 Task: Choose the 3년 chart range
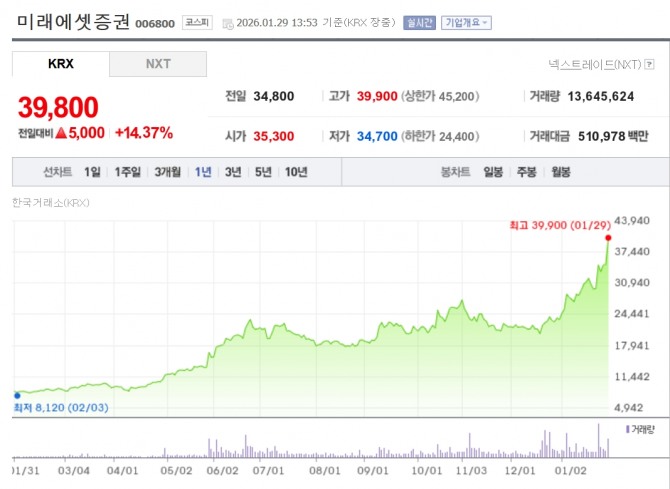[233, 172]
